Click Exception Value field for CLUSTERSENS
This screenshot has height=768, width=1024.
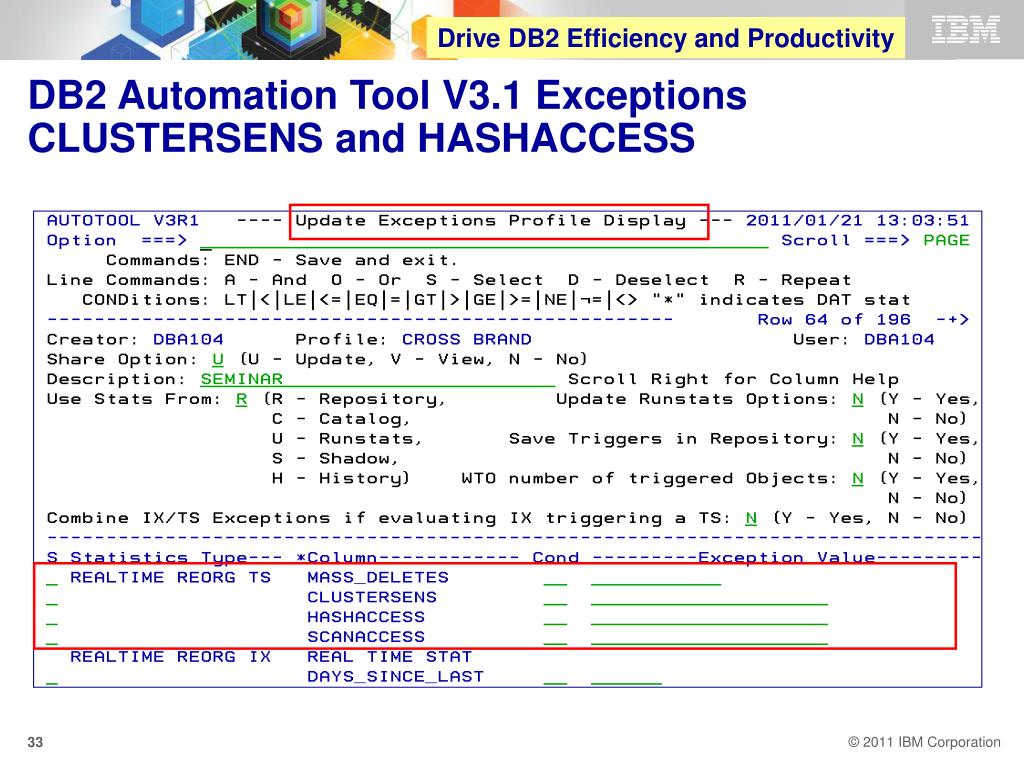(x=709, y=598)
